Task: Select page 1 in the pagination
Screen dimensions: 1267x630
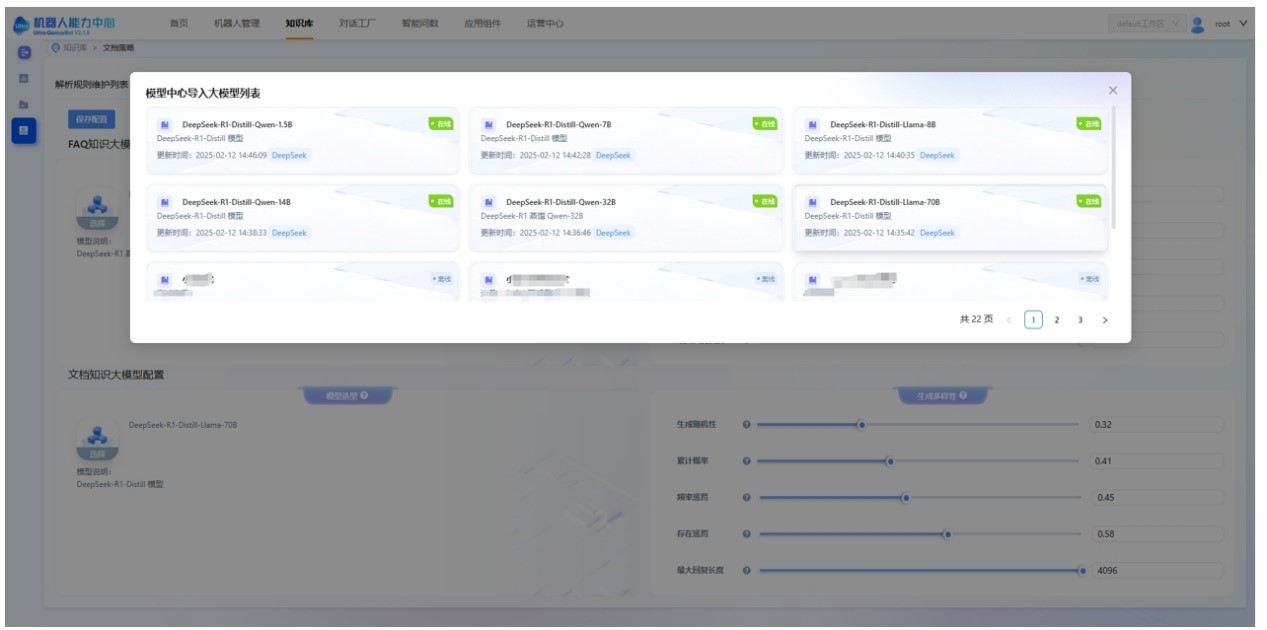Action: [1033, 320]
